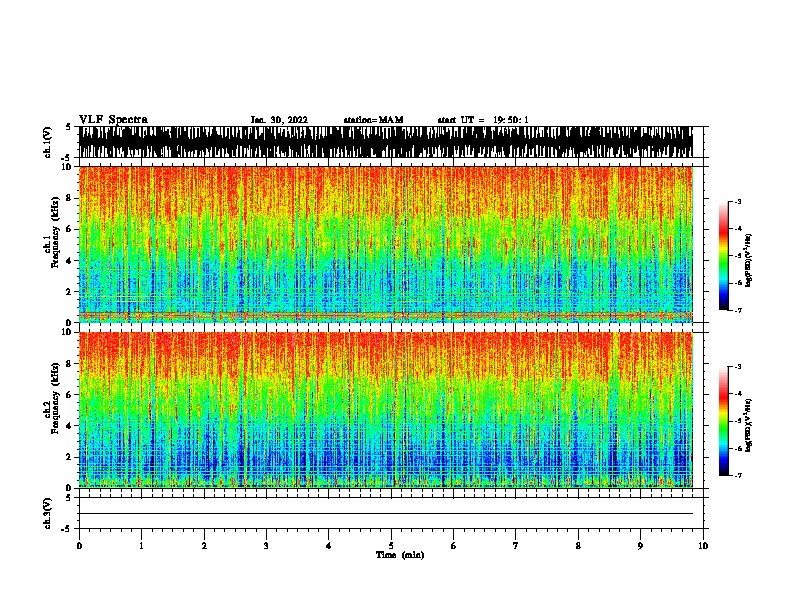
Task: Click the ch.1 spectrogram plot
Action: 386,244
